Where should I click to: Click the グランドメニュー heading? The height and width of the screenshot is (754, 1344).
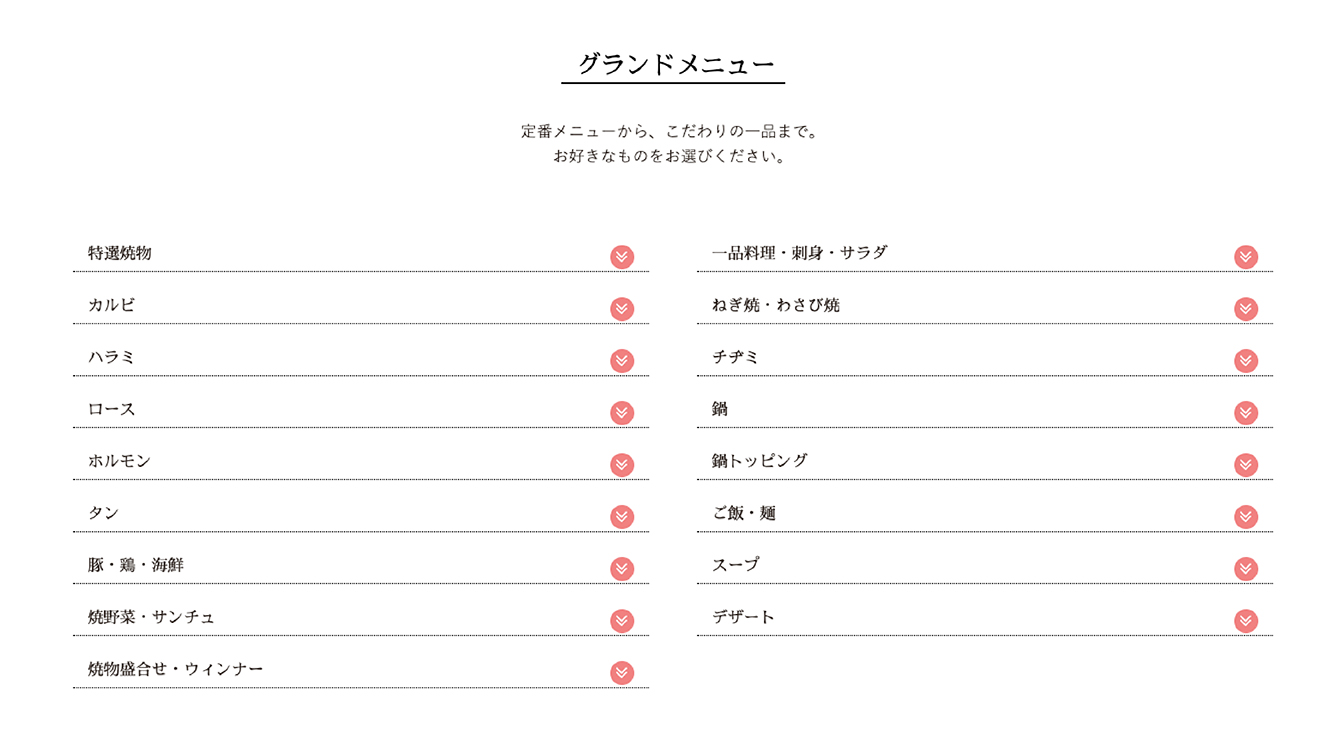click(673, 65)
